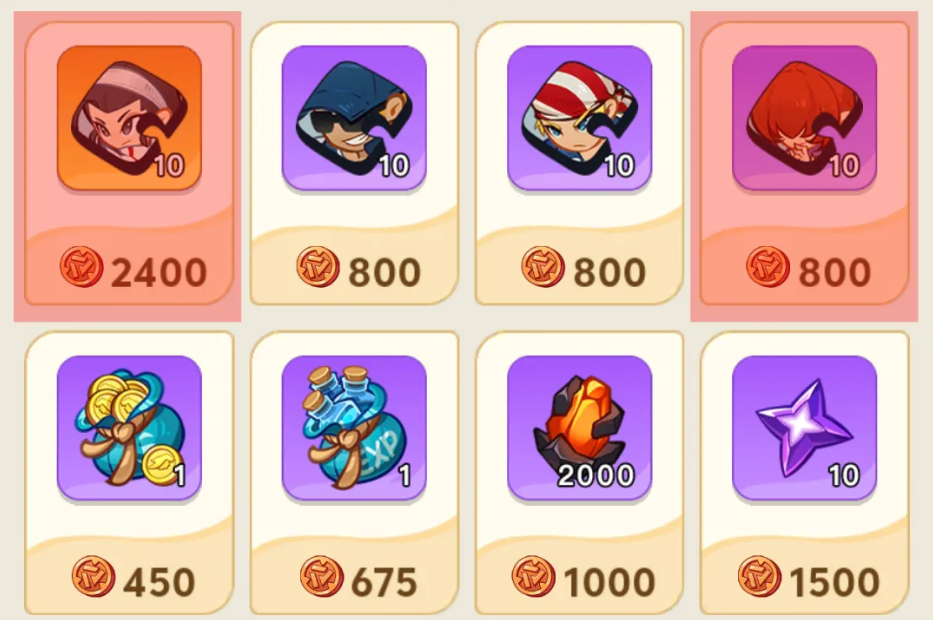Viewport: 933px width, 620px height.
Task: Choose the gold coin bag item icon
Action: (129, 428)
